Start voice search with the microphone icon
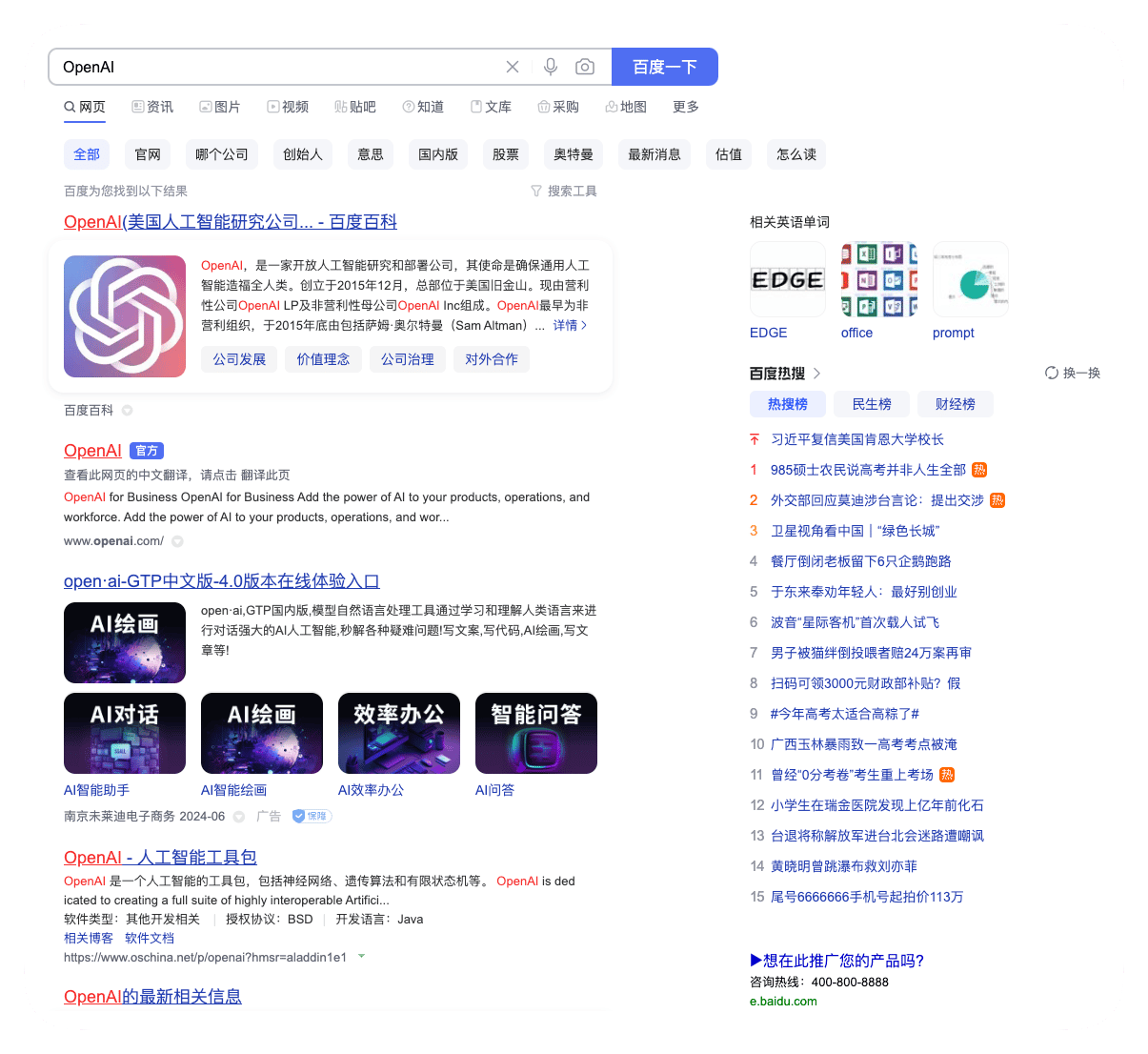 click(x=551, y=67)
